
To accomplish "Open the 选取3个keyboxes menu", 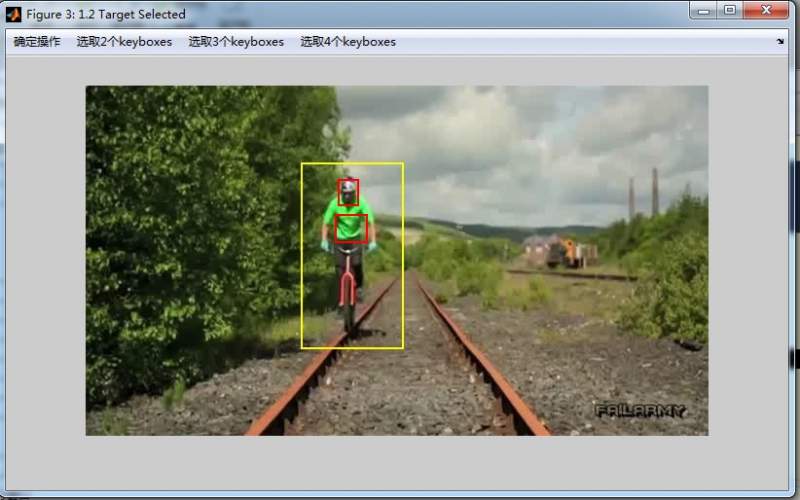I will 236,42.
